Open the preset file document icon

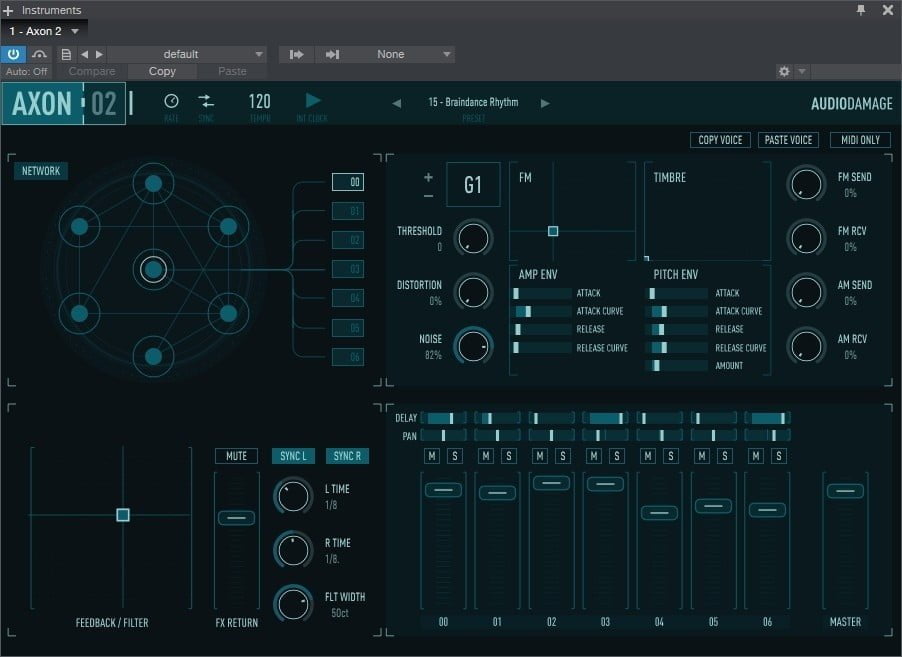(x=66, y=54)
